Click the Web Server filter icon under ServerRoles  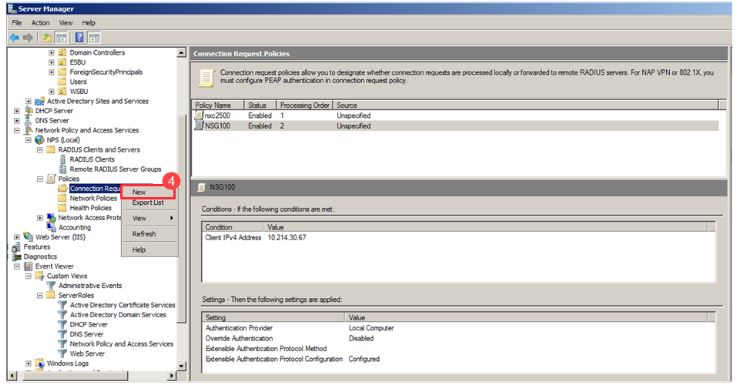[x=62, y=354]
